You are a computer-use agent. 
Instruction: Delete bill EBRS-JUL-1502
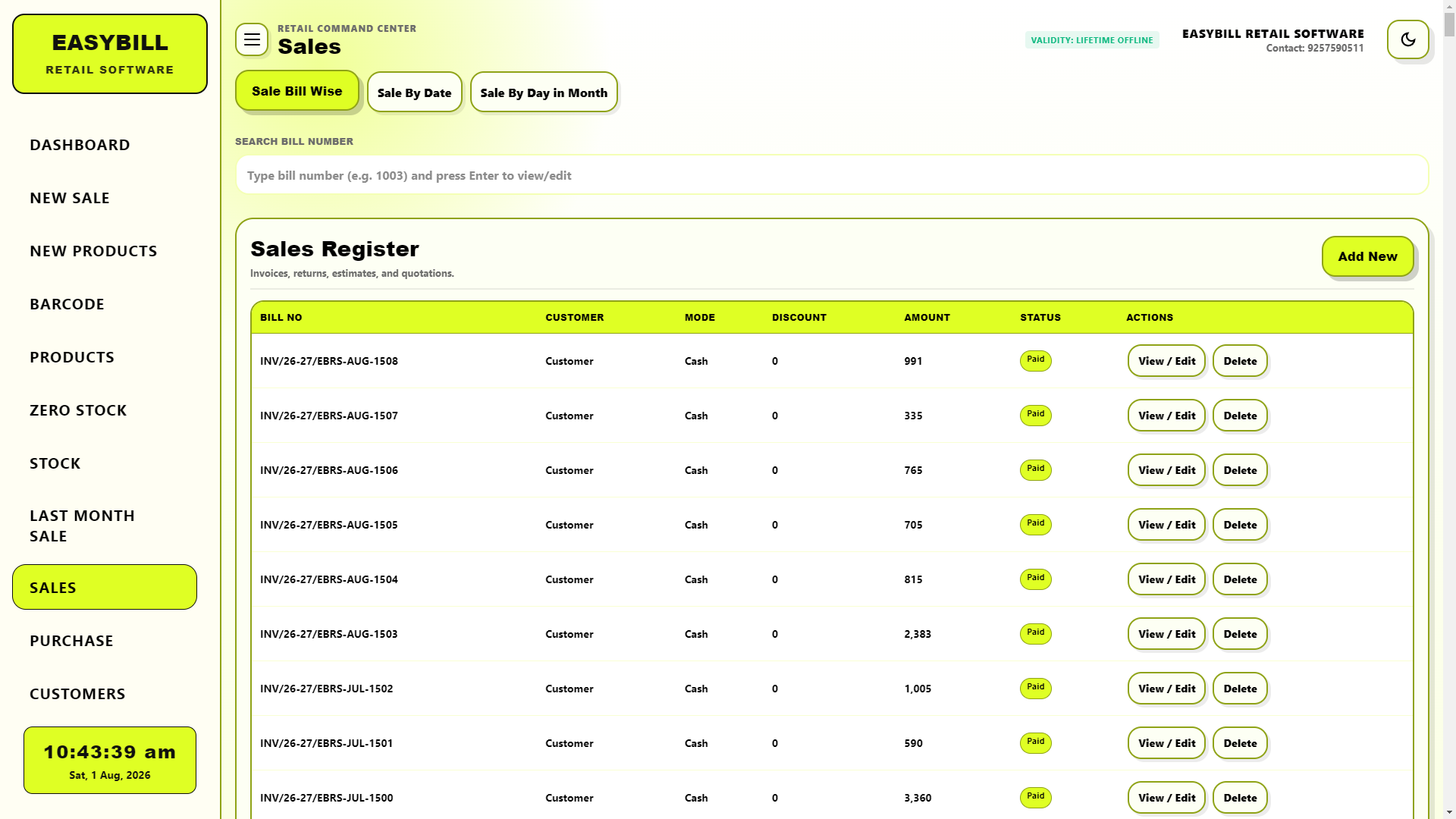1240,689
